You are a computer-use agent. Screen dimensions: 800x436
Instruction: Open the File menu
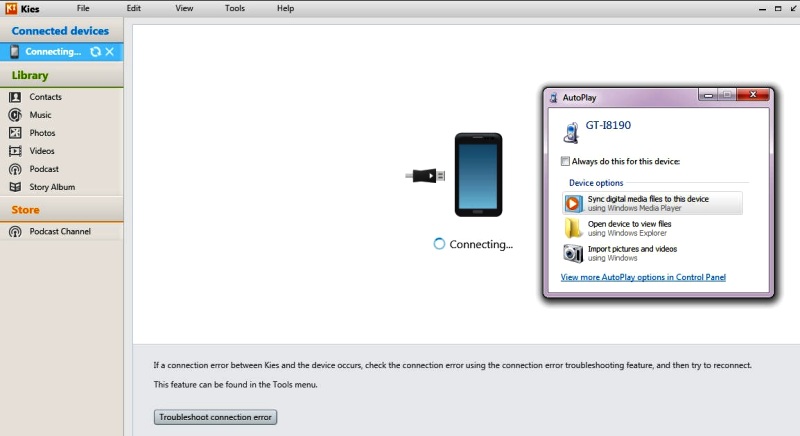click(x=83, y=8)
